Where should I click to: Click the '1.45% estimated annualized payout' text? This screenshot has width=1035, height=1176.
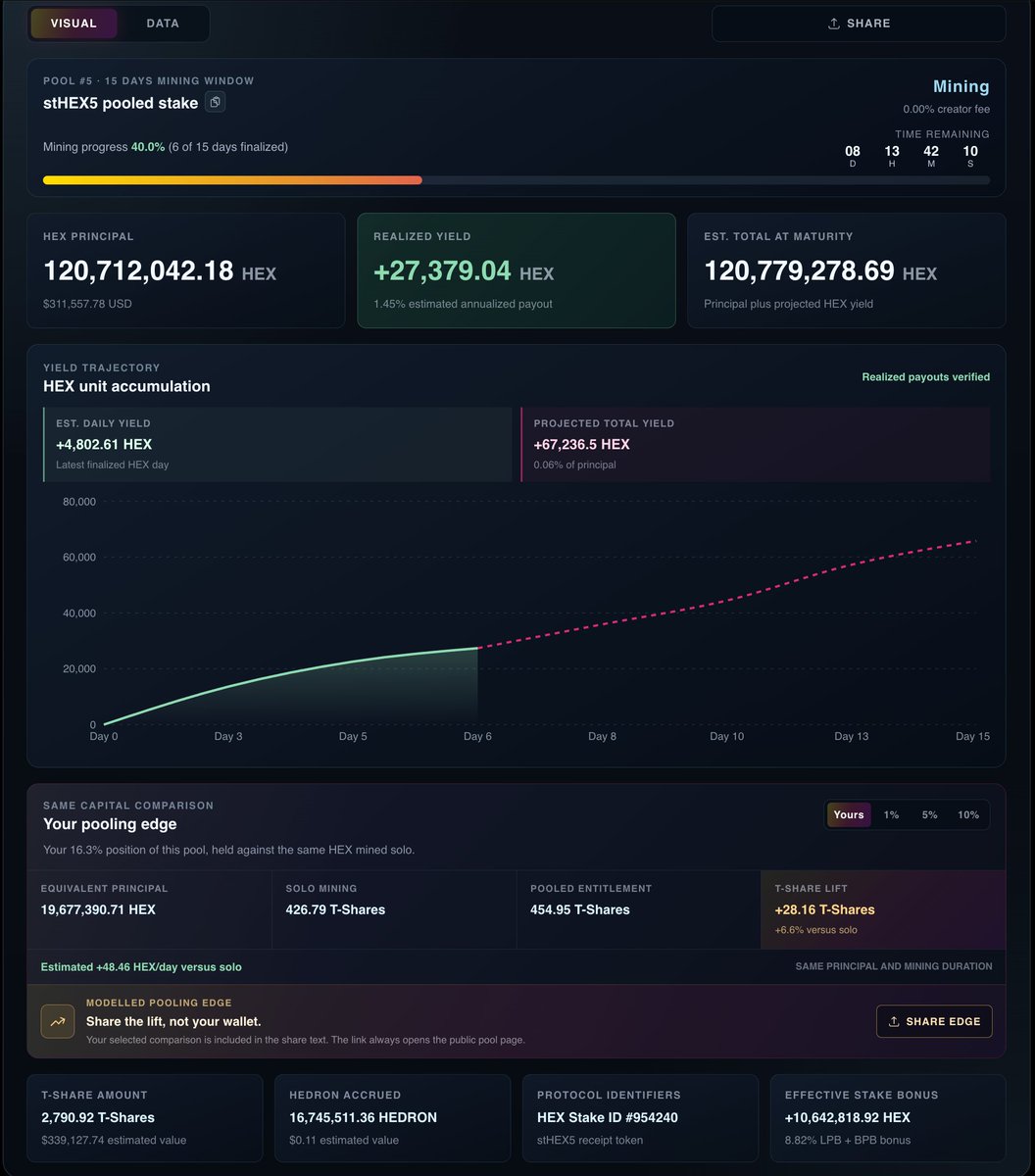pos(463,304)
